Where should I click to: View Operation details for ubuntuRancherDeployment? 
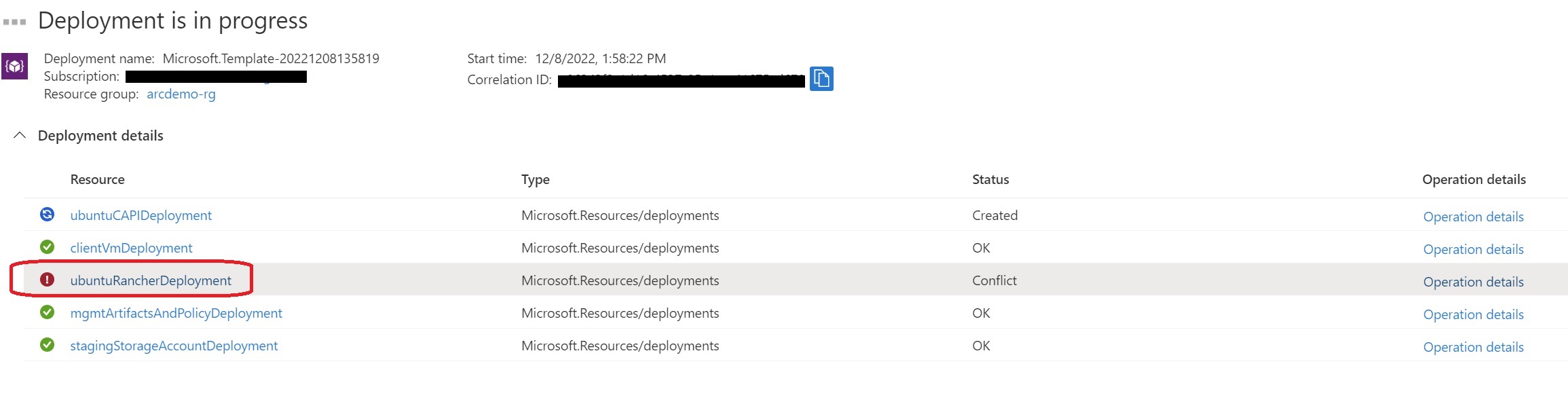pyautogui.click(x=1473, y=282)
